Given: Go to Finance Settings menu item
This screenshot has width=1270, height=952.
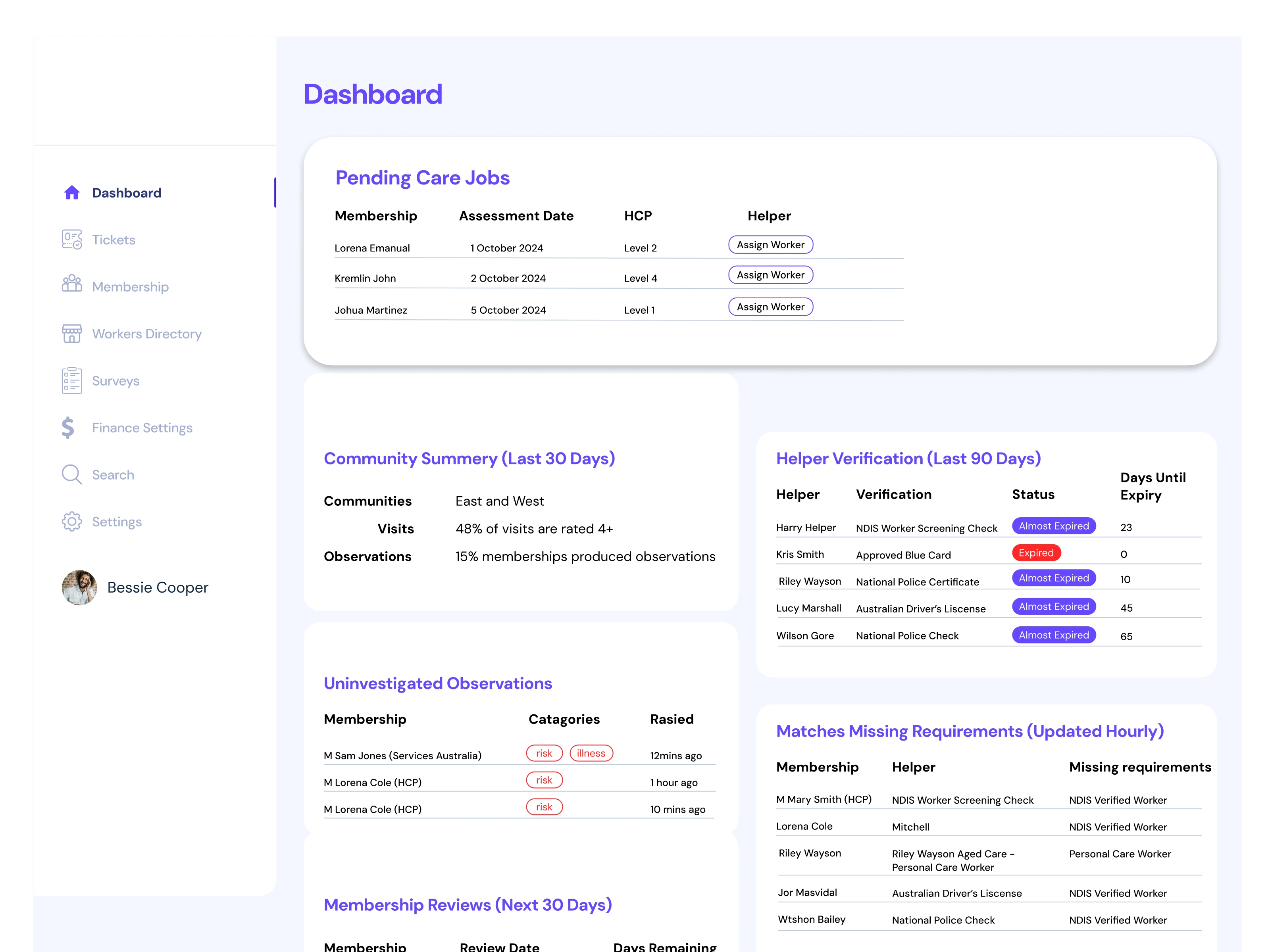Looking at the screenshot, I should coord(142,428).
